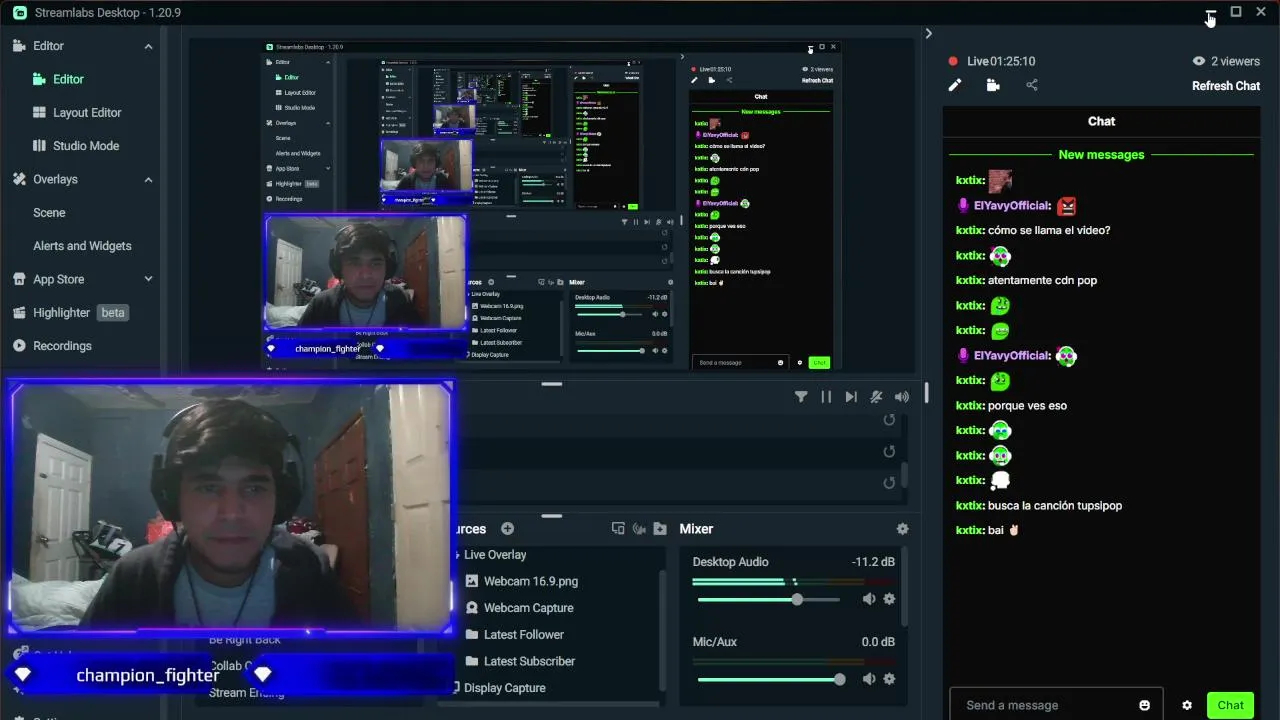Click message 'cómo se llama el video?'
Screen dimensions: 1280x720
tap(1049, 231)
